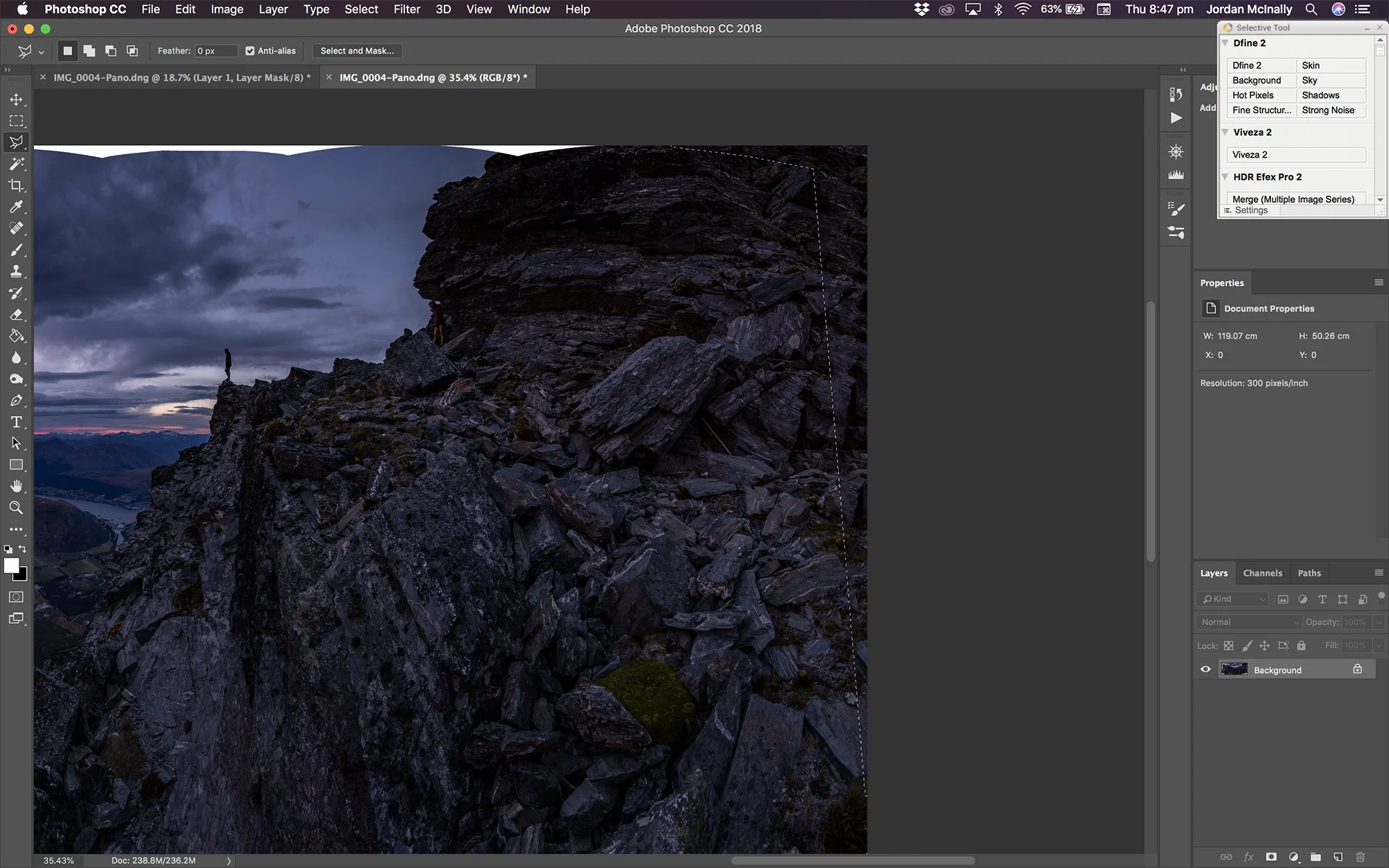Select the Horizontal Type tool

coord(17,422)
